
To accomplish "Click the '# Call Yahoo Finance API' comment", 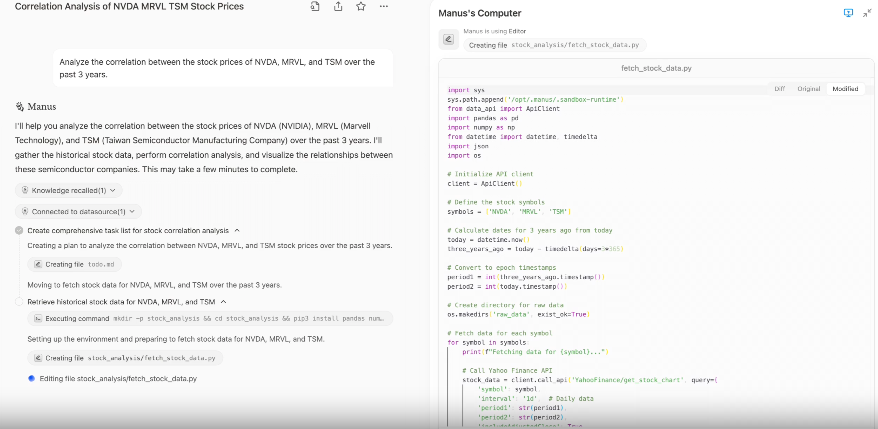I will 507,371.
